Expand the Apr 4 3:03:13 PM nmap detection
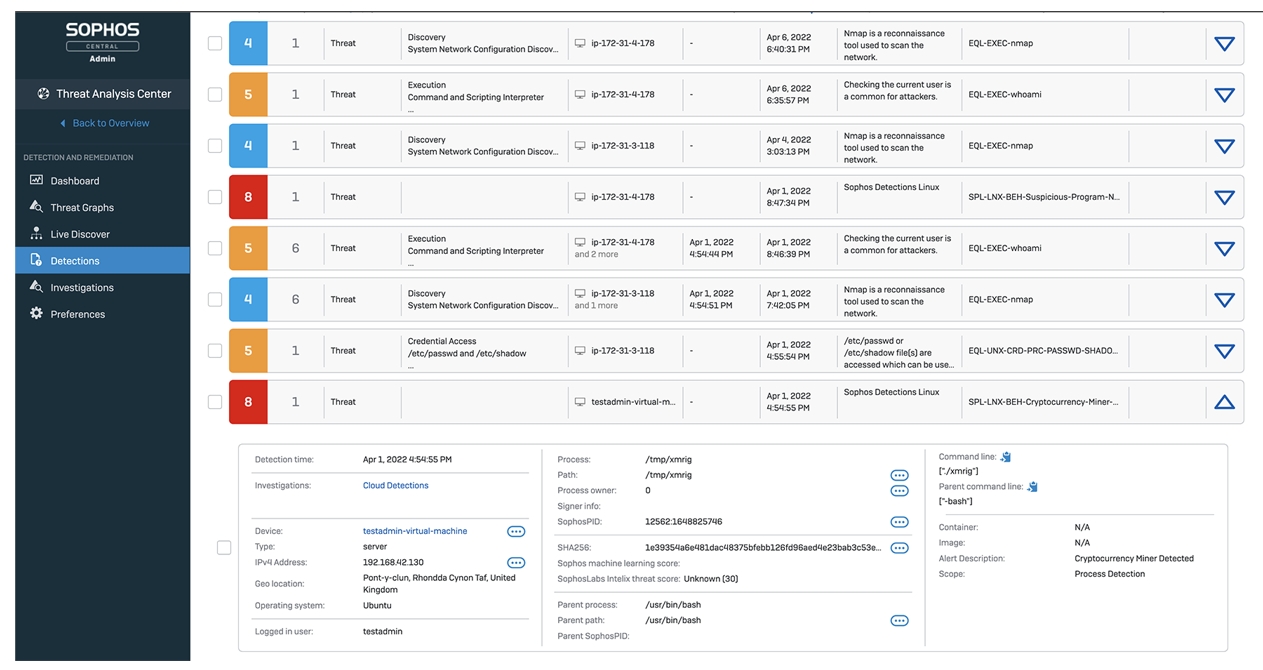1263x670 pixels. [x=1224, y=146]
